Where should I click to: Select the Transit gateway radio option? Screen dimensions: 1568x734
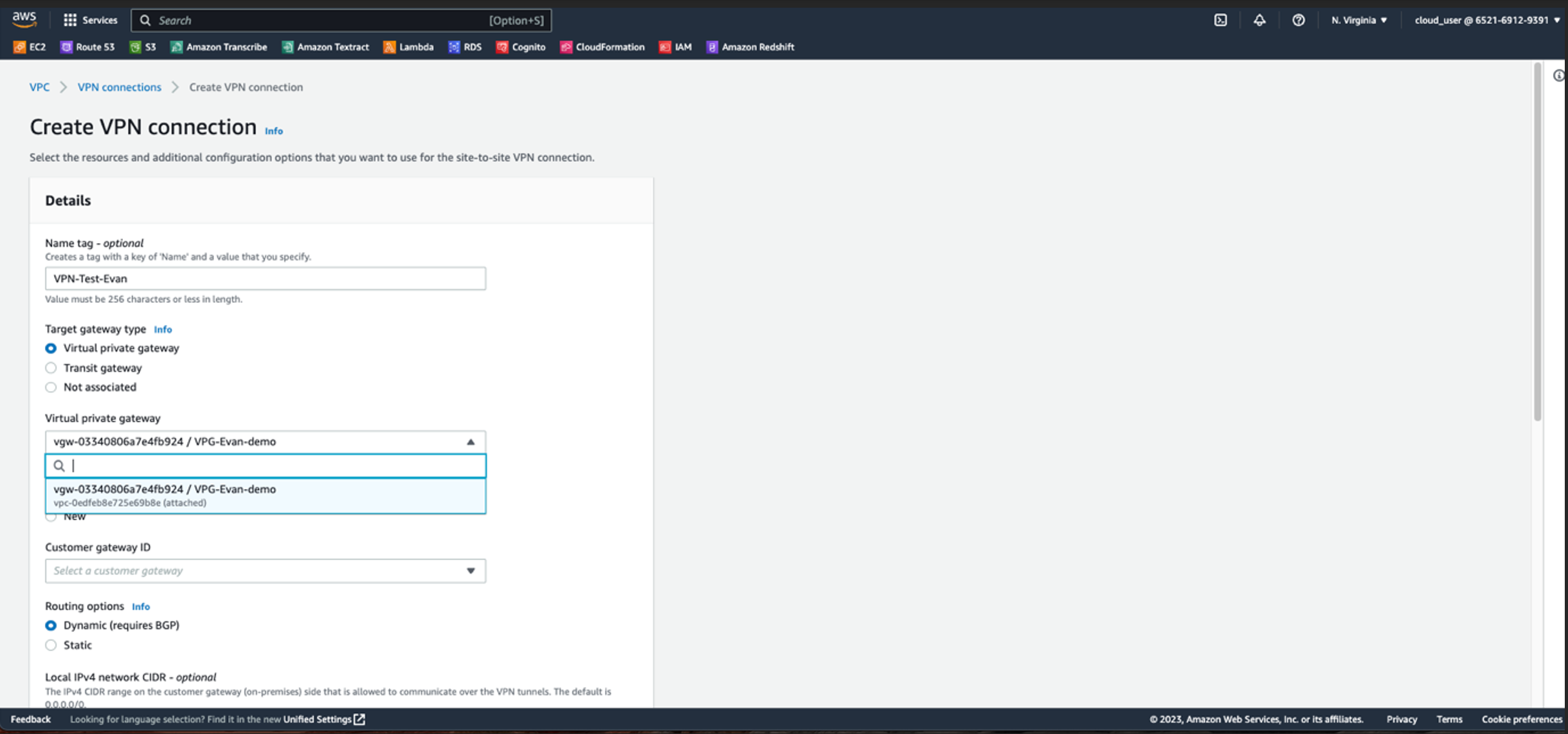coord(51,368)
